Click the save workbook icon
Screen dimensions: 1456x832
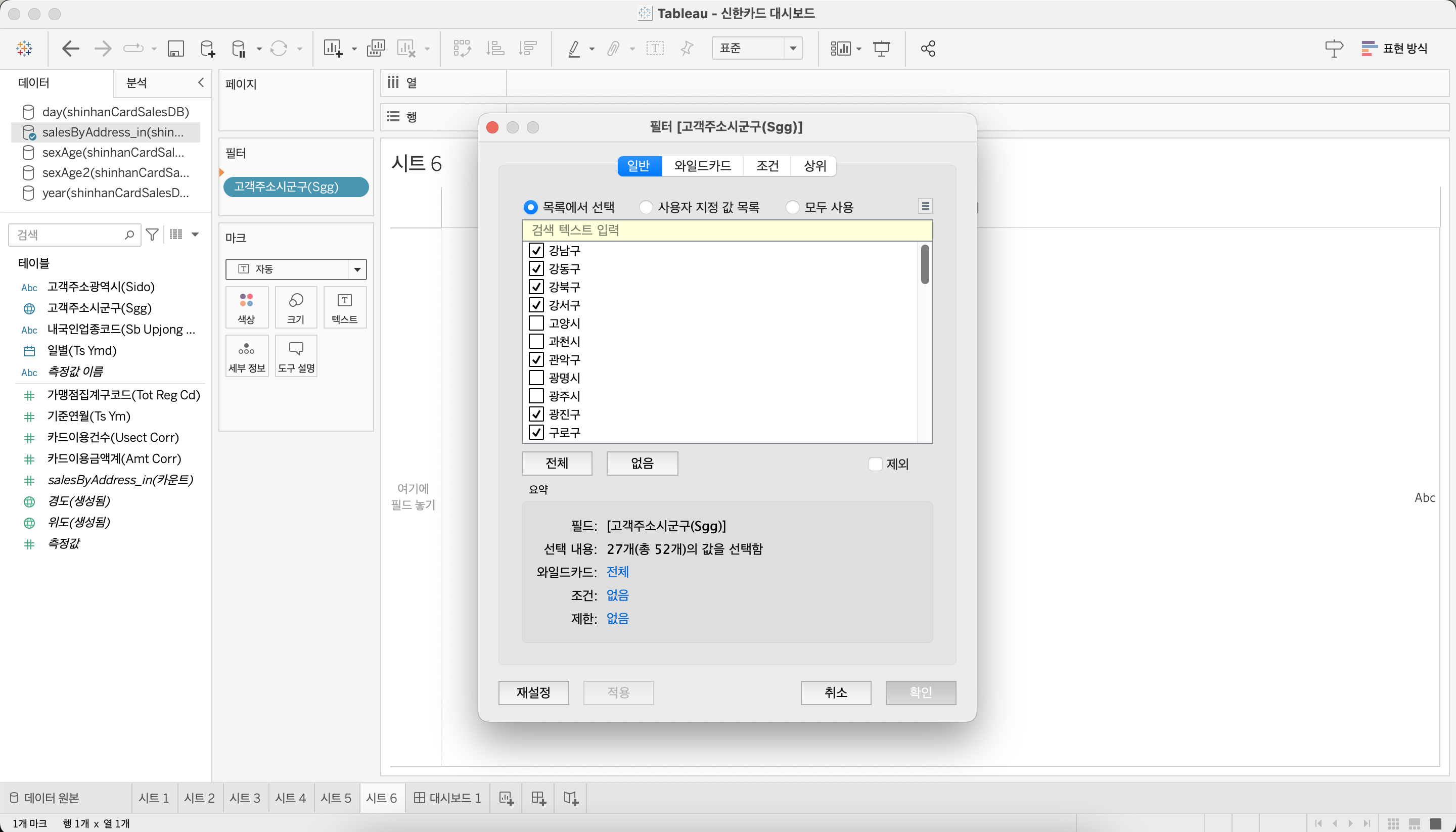175,49
